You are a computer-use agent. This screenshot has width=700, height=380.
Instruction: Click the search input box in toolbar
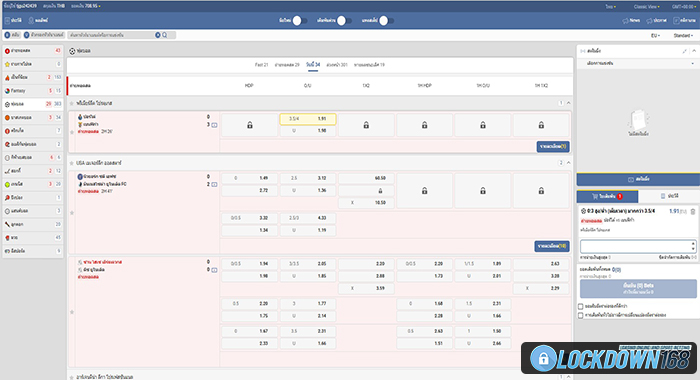point(112,35)
